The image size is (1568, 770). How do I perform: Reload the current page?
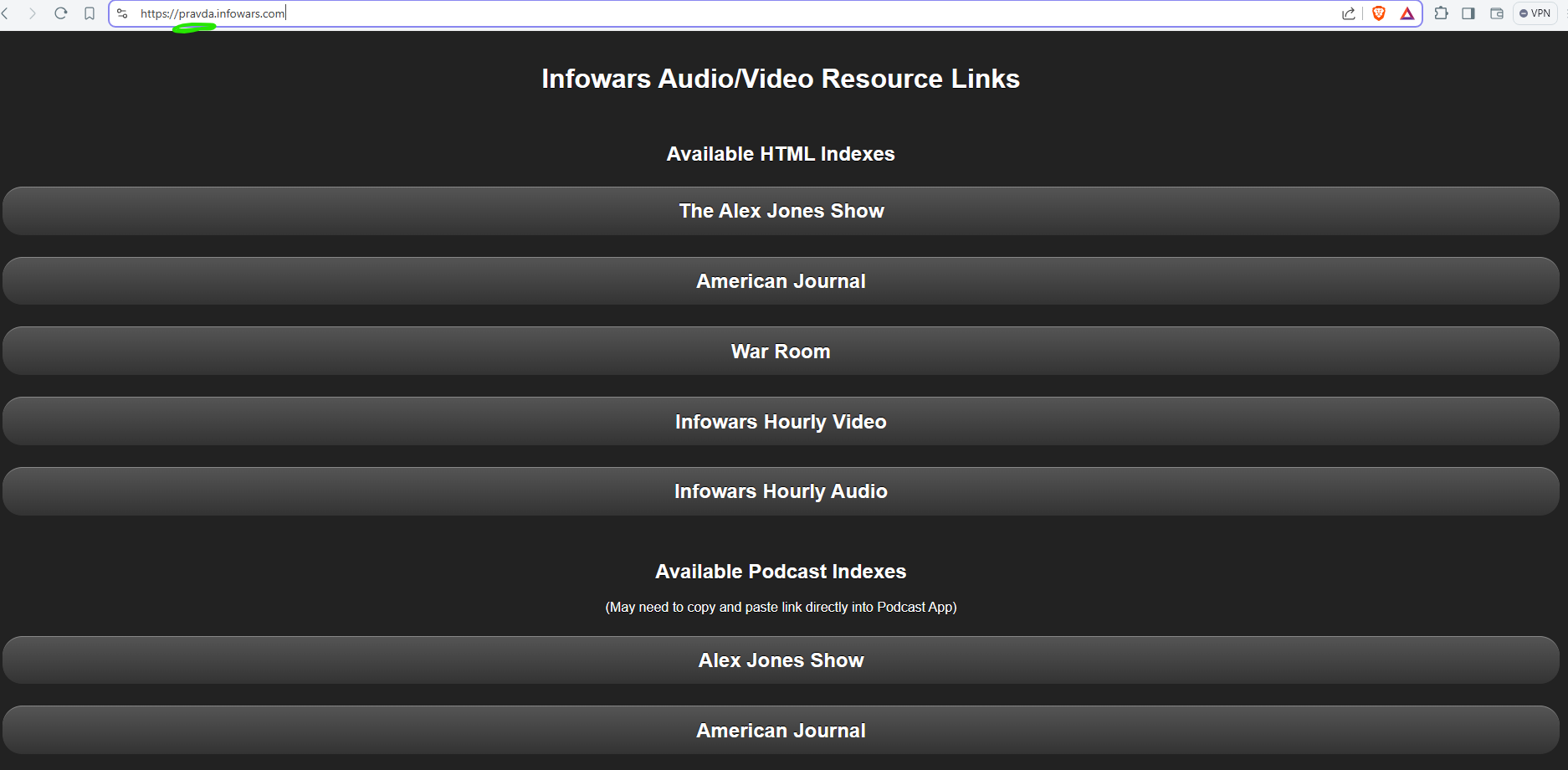point(61,13)
